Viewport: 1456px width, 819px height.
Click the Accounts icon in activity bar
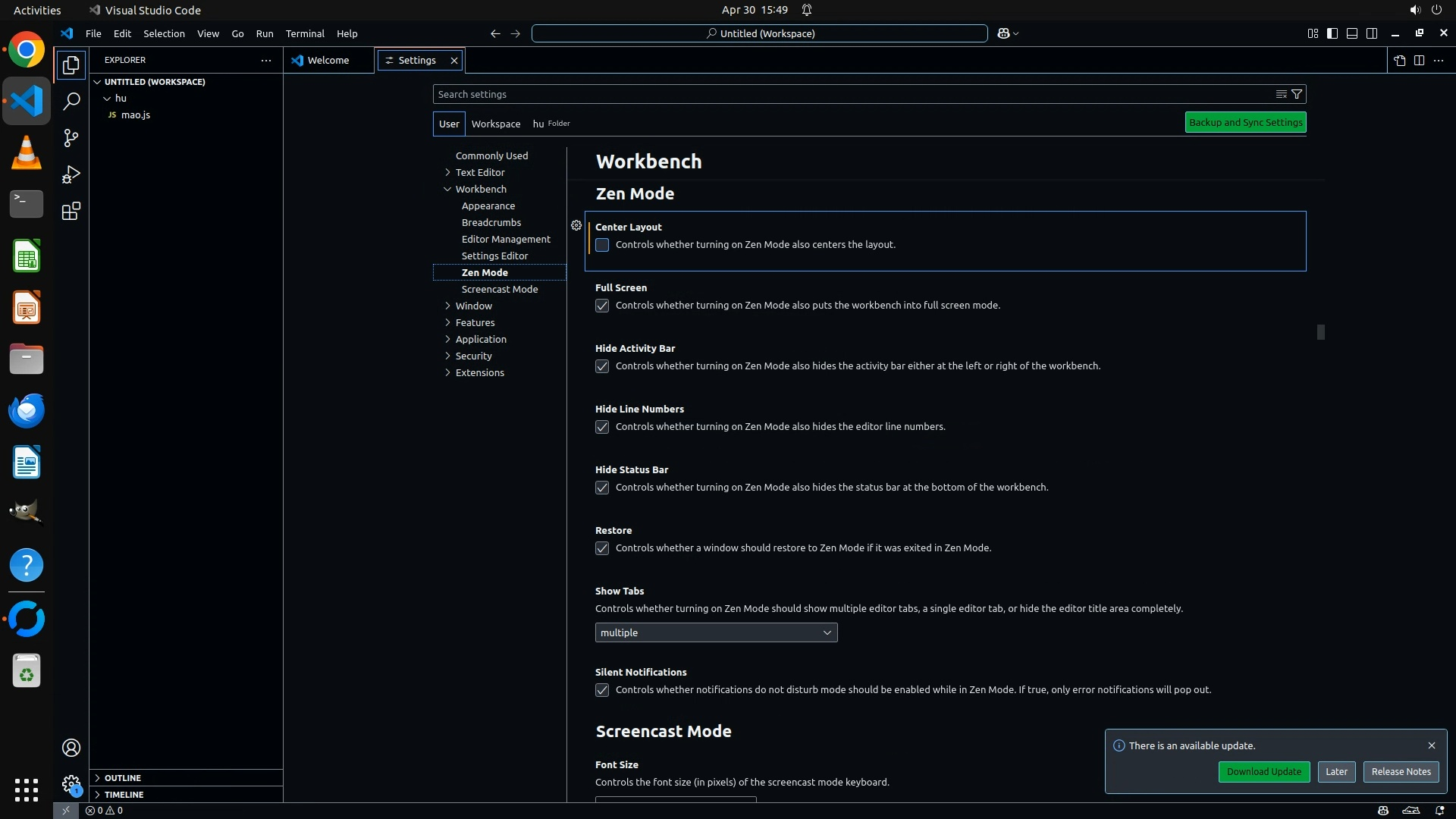click(71, 748)
